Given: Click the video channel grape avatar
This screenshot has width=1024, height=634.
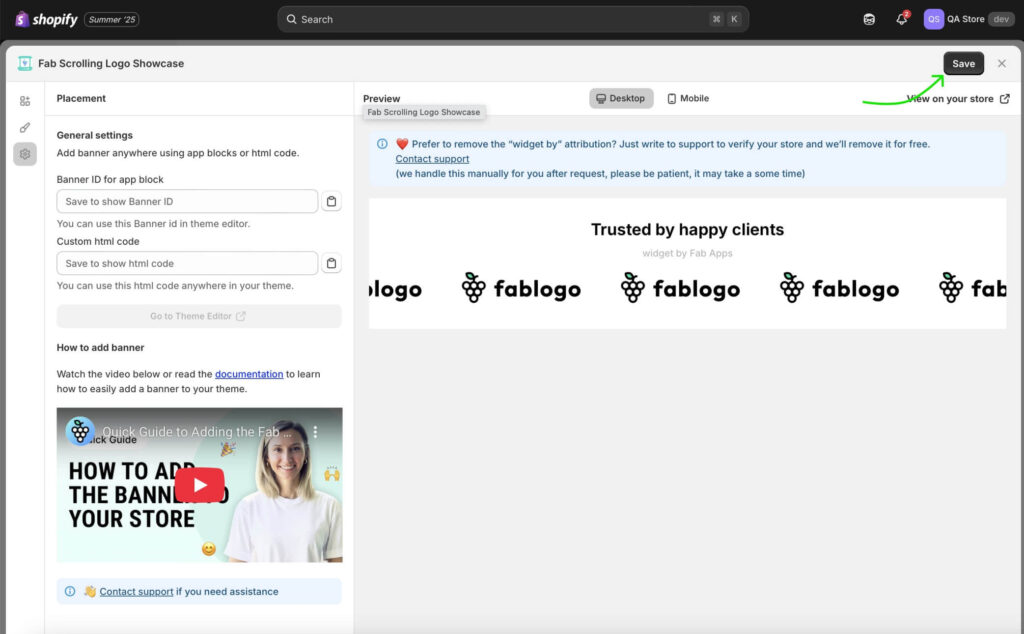Looking at the screenshot, I should tap(80, 431).
